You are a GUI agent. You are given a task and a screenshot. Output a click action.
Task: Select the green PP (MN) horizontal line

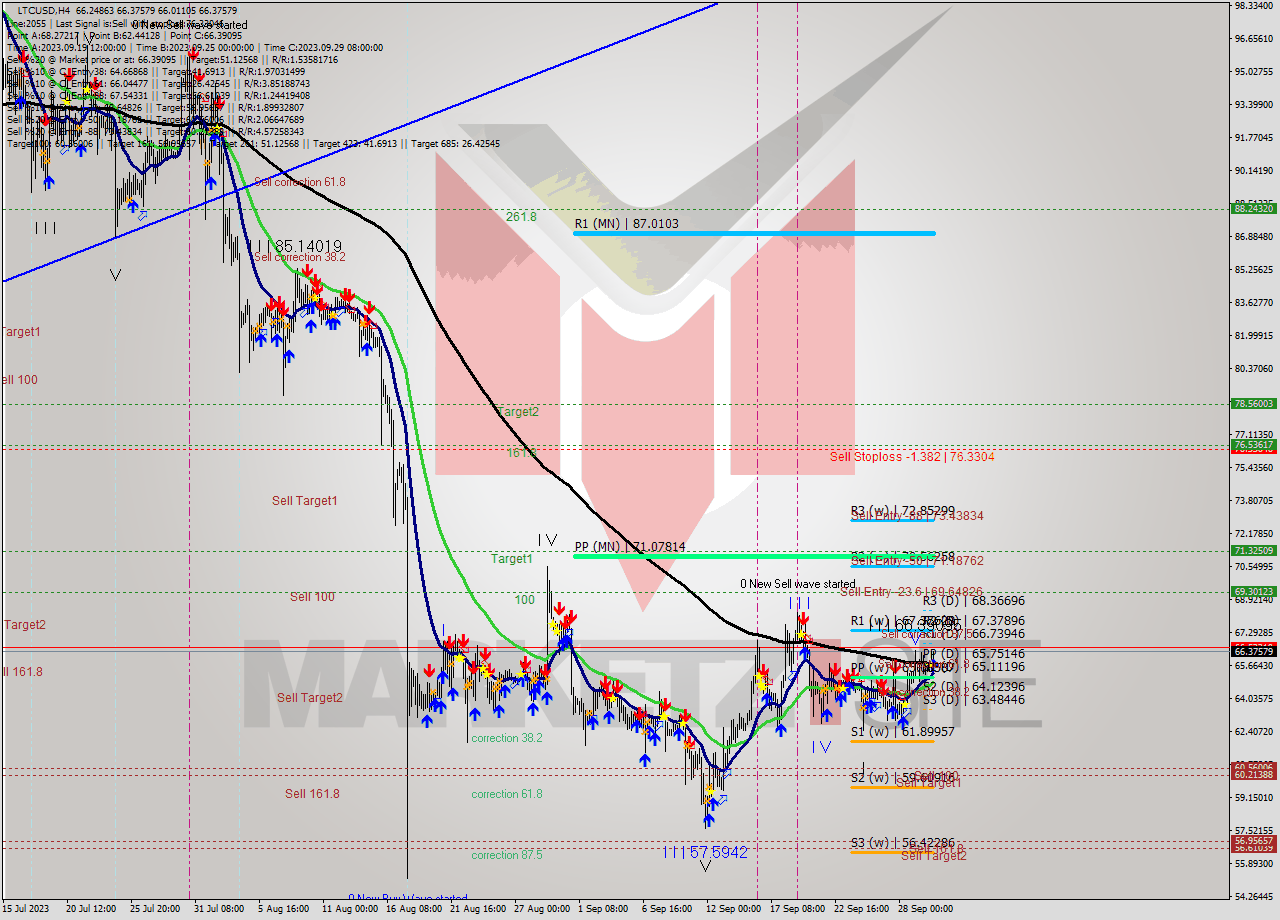pyautogui.click(x=755, y=556)
